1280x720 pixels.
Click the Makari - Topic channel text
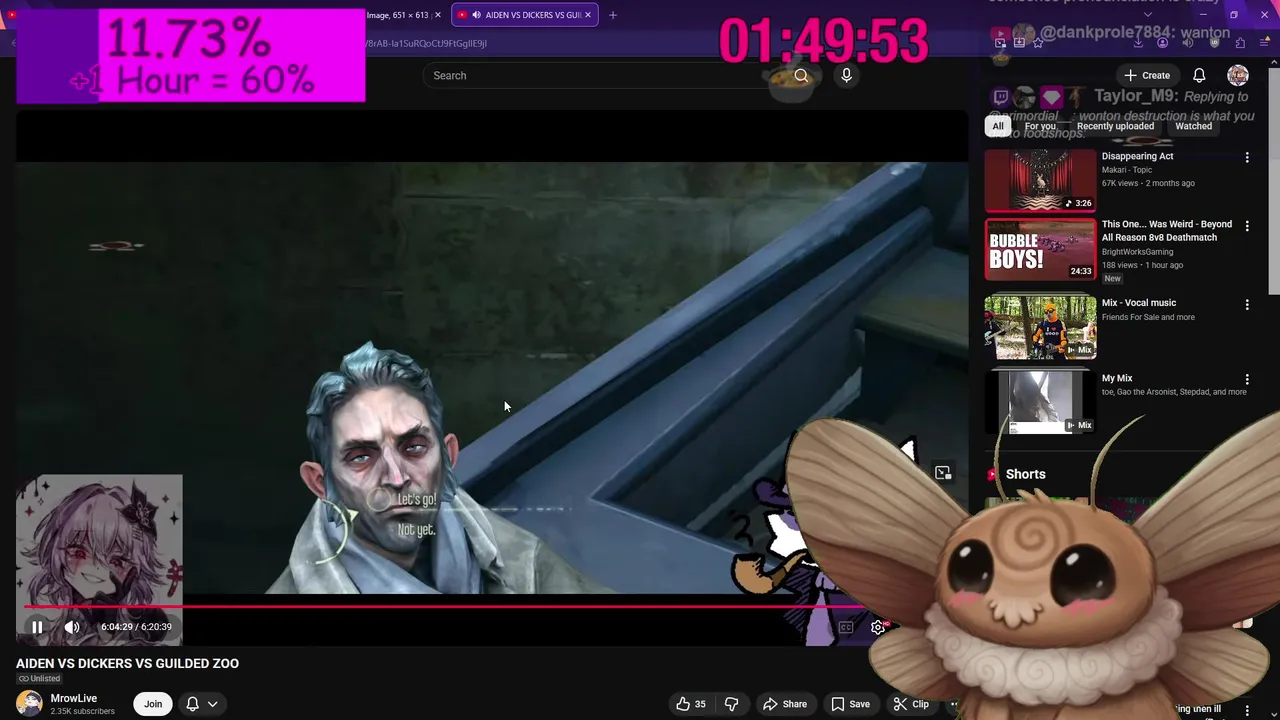(x=1127, y=170)
